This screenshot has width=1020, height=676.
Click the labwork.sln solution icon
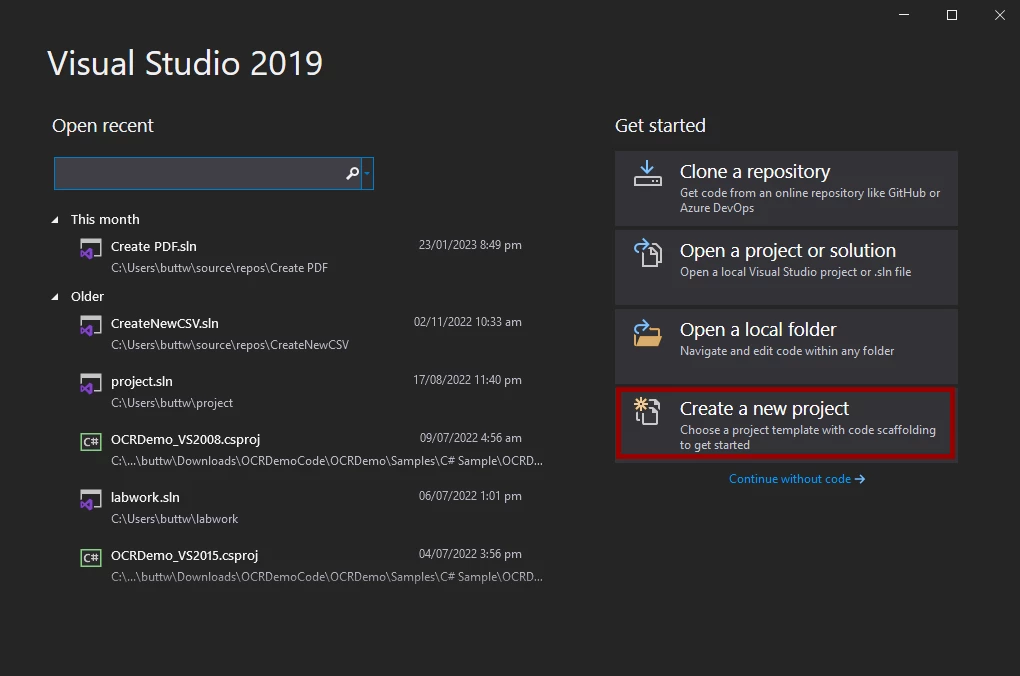coord(91,499)
